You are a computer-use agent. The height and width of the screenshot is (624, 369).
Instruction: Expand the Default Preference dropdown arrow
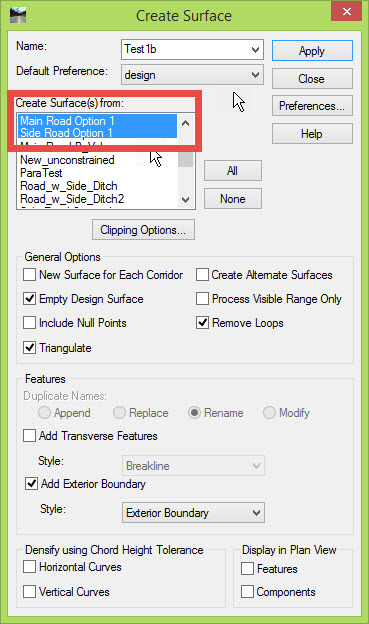[x=256, y=75]
